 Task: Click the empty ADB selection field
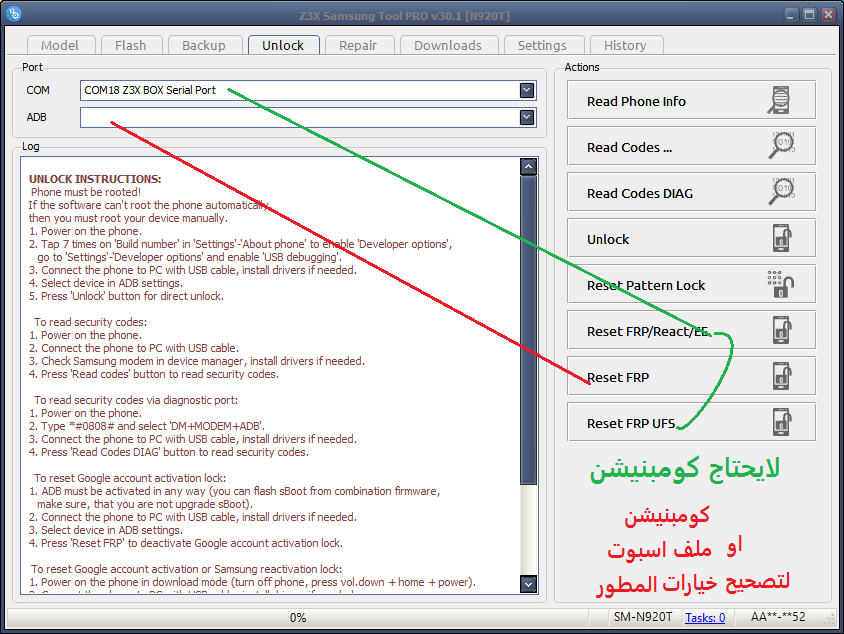click(308, 117)
